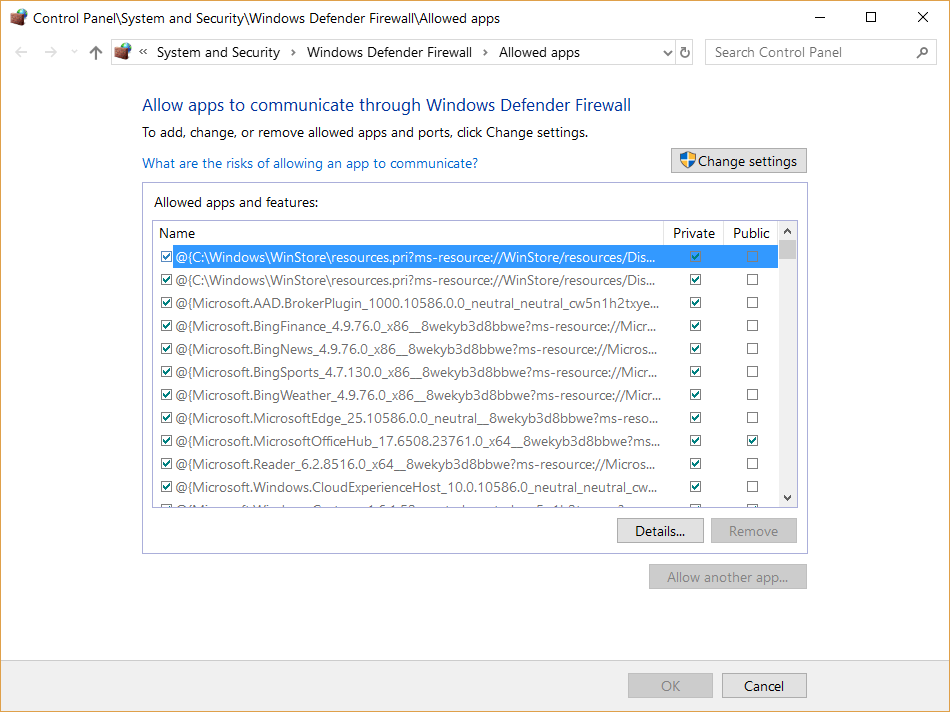Click the Forward navigation arrow

[x=51, y=53]
